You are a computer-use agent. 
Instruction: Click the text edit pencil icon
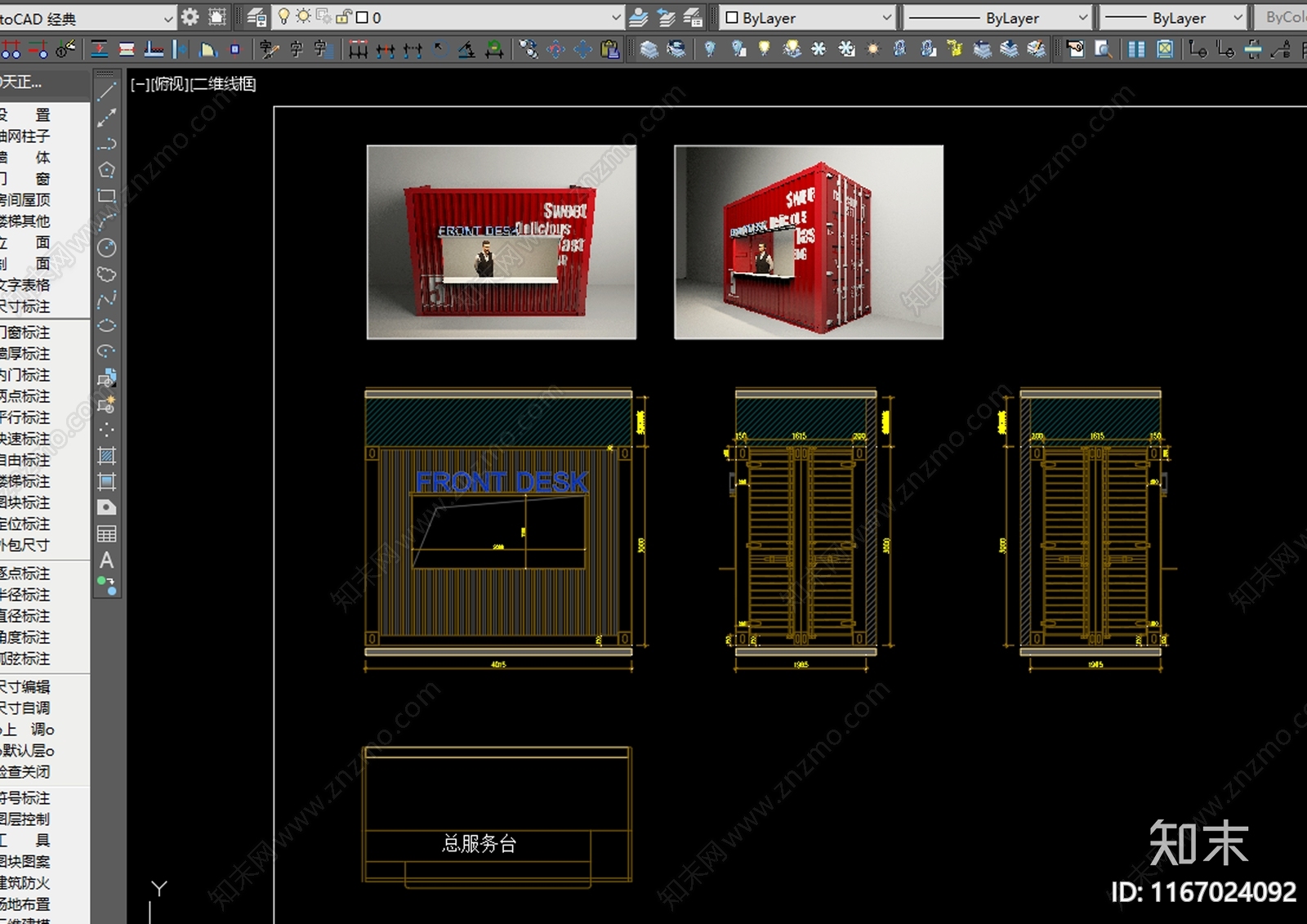269,50
